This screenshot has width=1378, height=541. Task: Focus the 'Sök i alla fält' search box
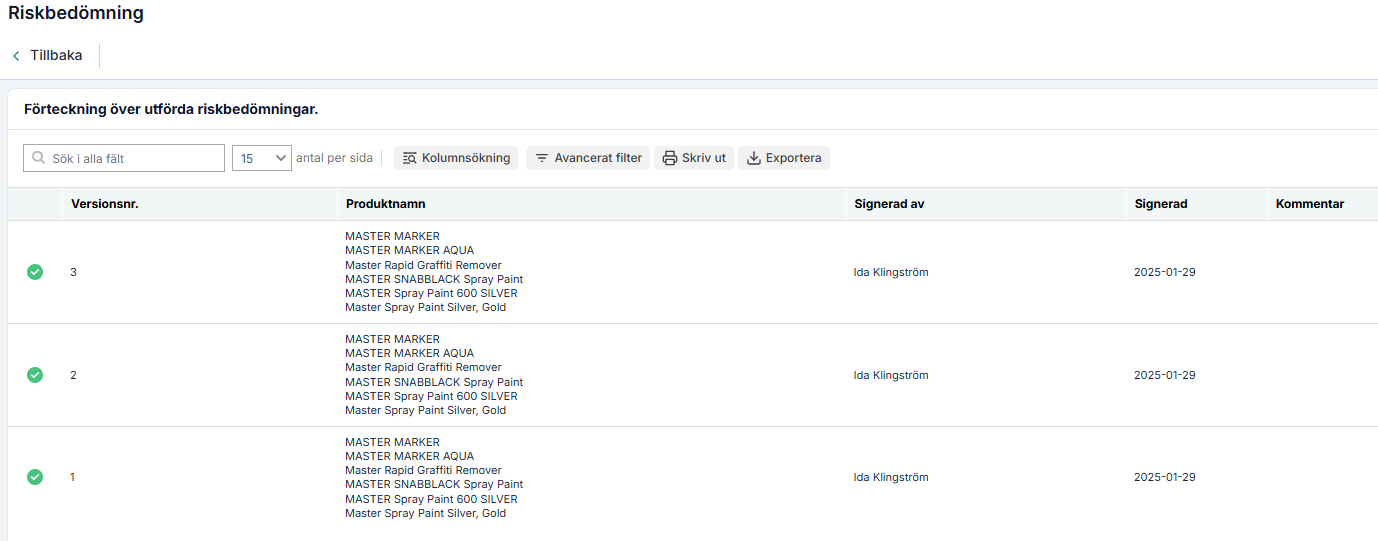(124, 158)
